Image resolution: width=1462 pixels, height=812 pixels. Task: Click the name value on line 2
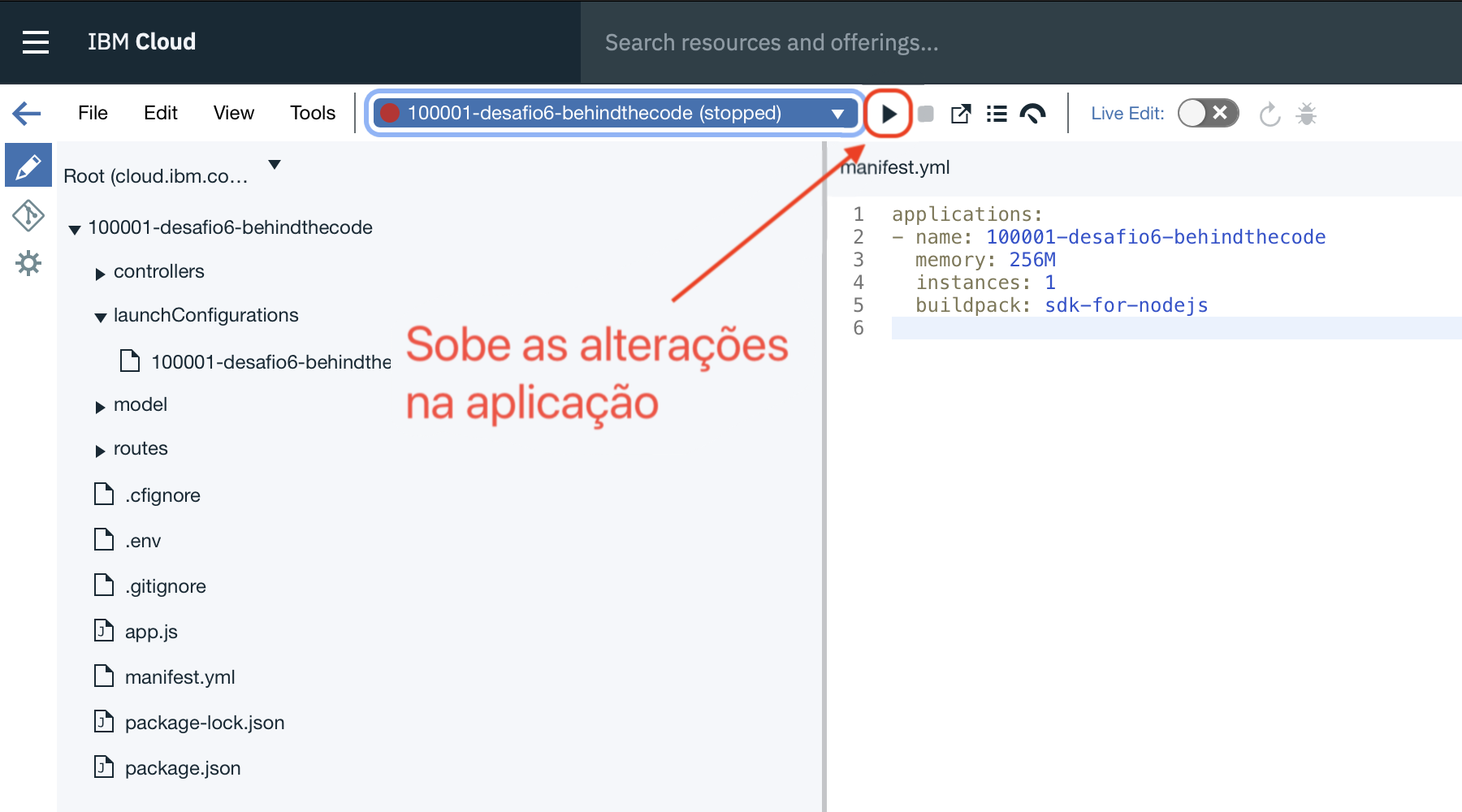coord(1156,237)
